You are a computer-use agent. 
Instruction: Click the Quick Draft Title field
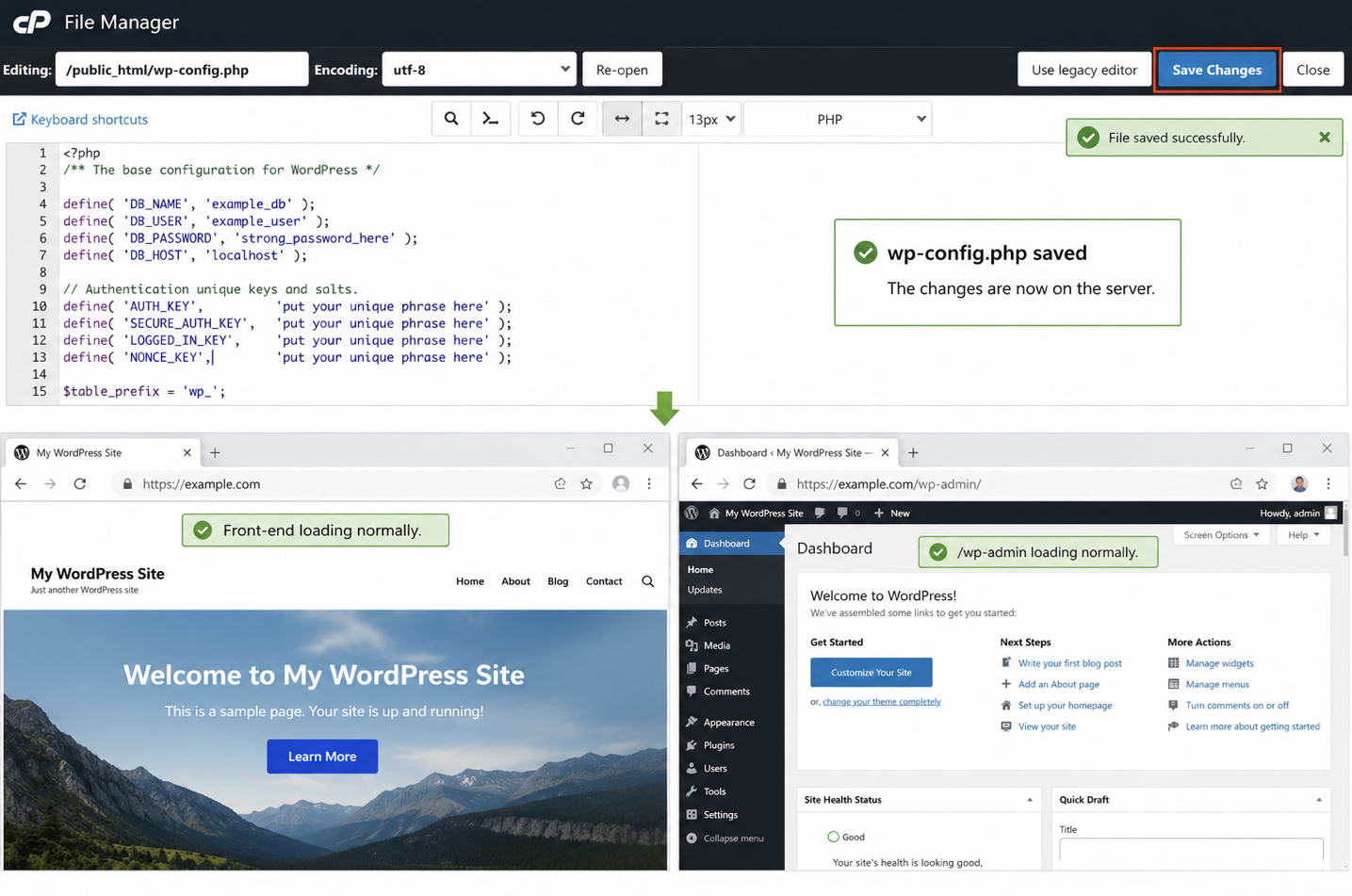(1191, 849)
